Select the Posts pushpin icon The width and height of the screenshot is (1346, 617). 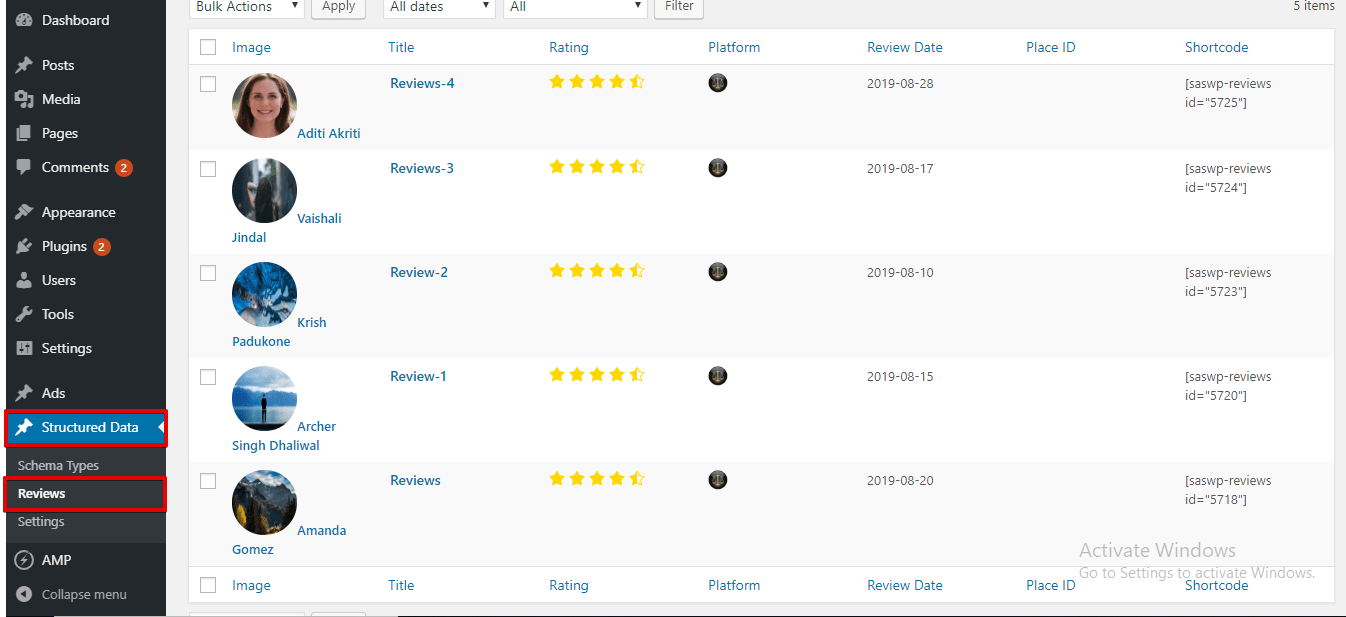(x=24, y=65)
